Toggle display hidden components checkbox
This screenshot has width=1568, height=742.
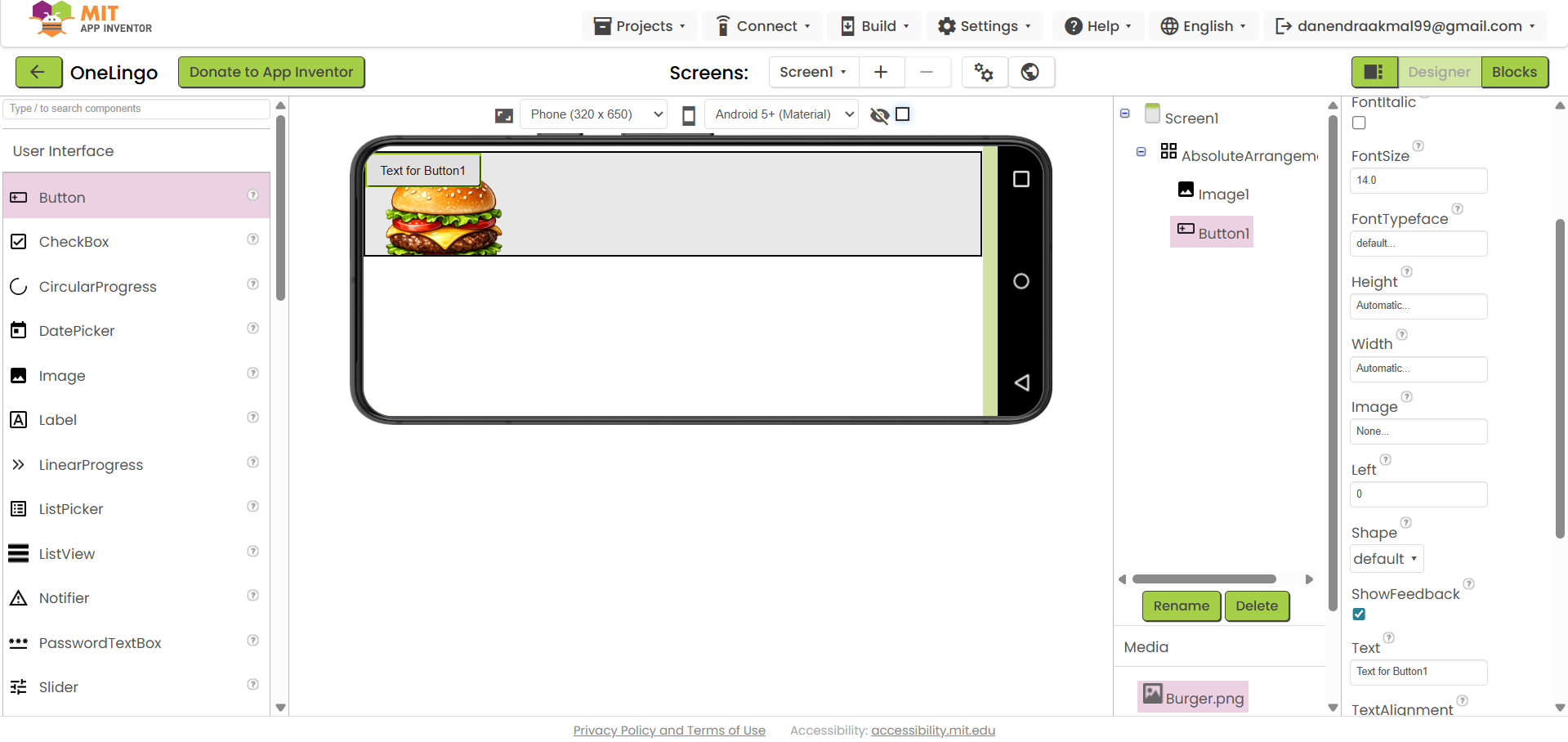[x=903, y=114]
